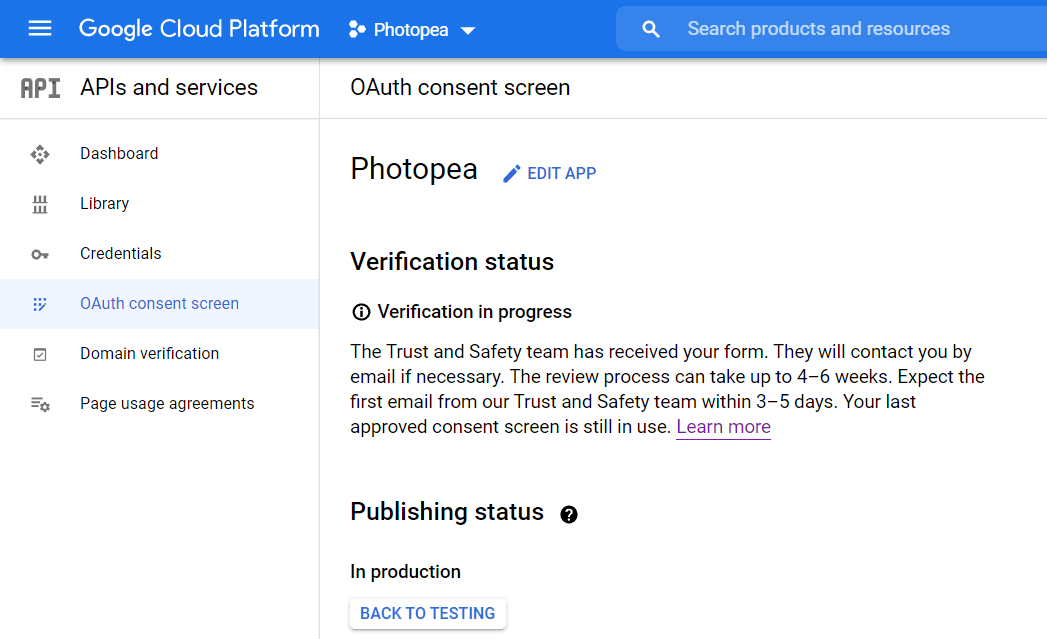Click the Dashboard sidebar icon
The image size is (1047, 639).
(x=40, y=154)
